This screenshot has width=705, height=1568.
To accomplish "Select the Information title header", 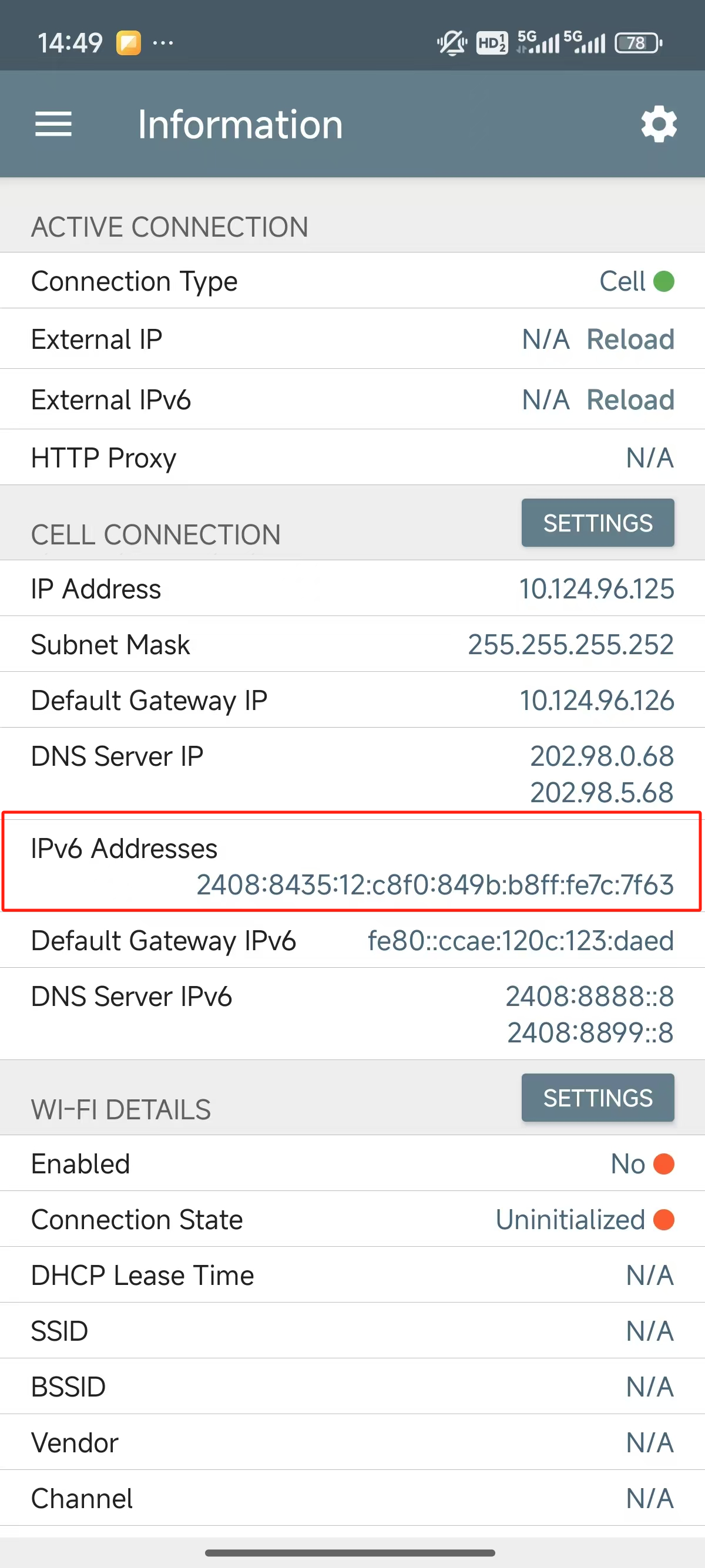I will (x=240, y=123).
